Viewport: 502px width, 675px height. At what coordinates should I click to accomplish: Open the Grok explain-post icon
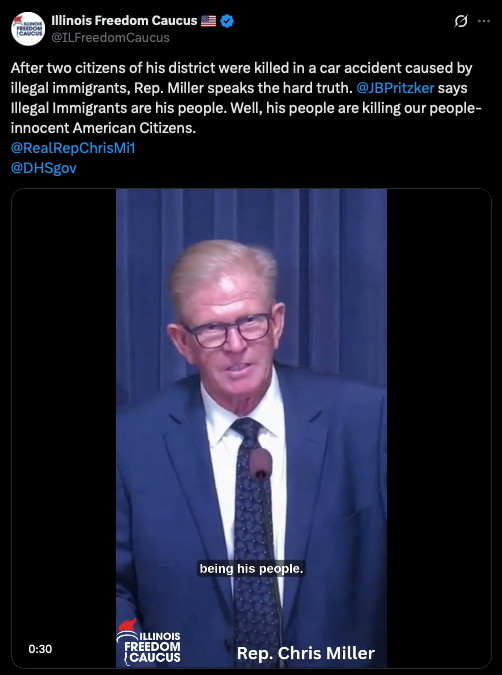[461, 21]
